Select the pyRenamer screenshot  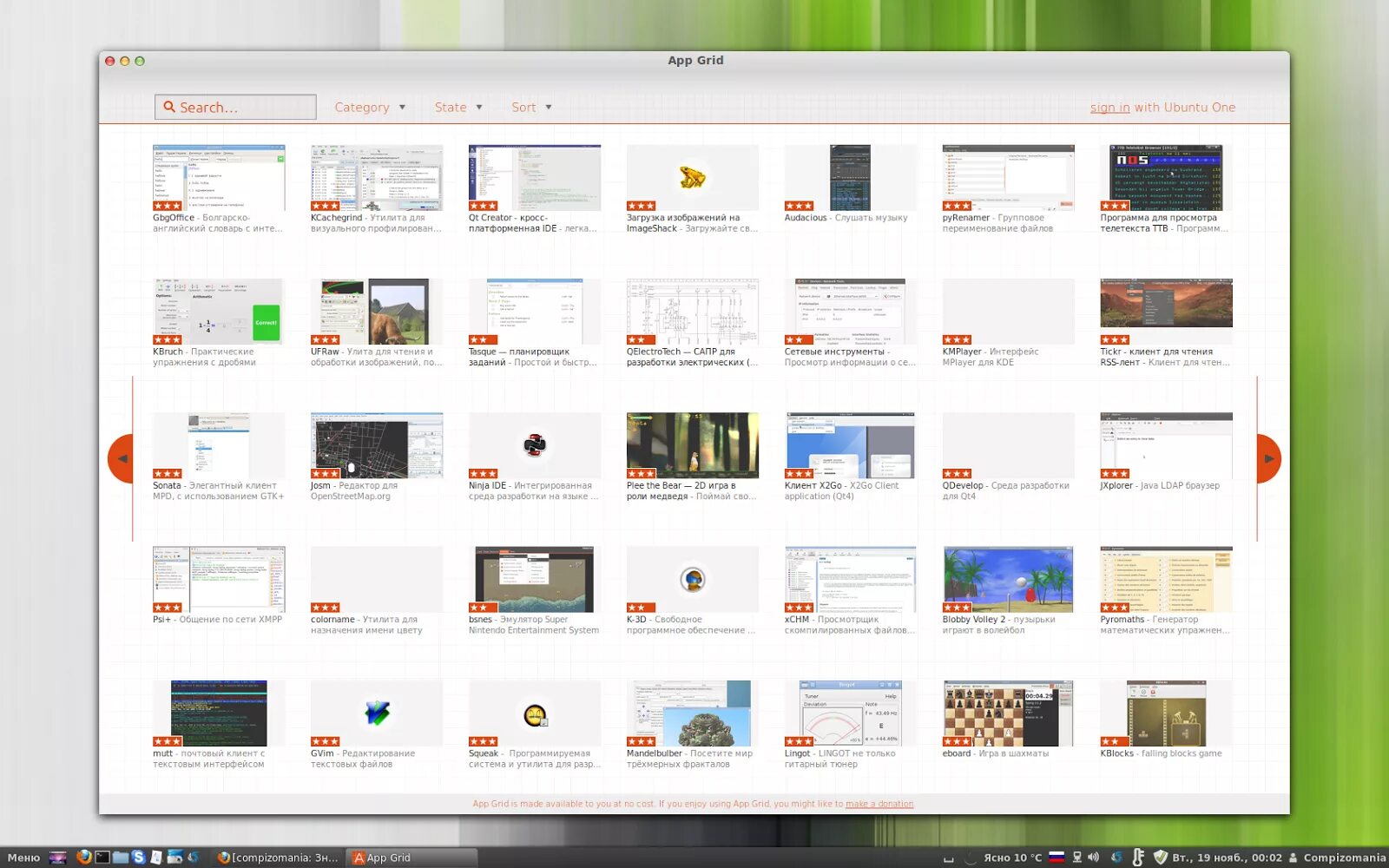[x=1009, y=178]
